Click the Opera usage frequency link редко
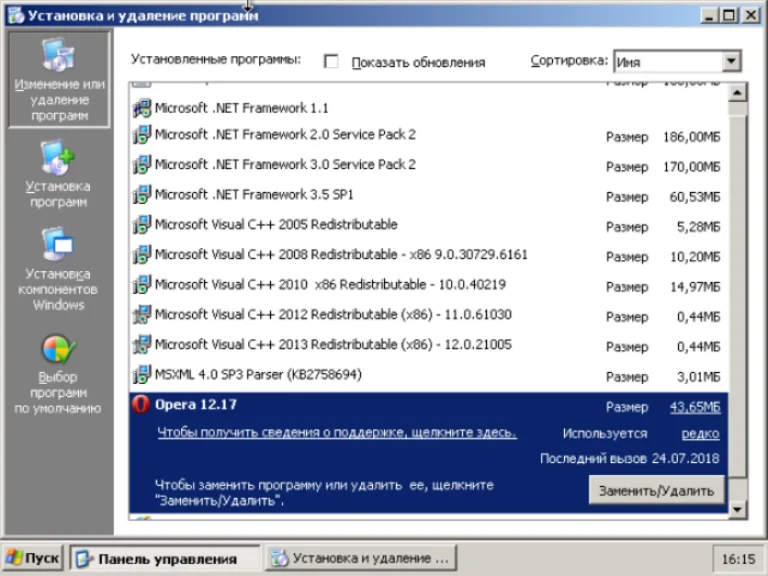Viewport: 768px width, 576px height. tap(700, 433)
